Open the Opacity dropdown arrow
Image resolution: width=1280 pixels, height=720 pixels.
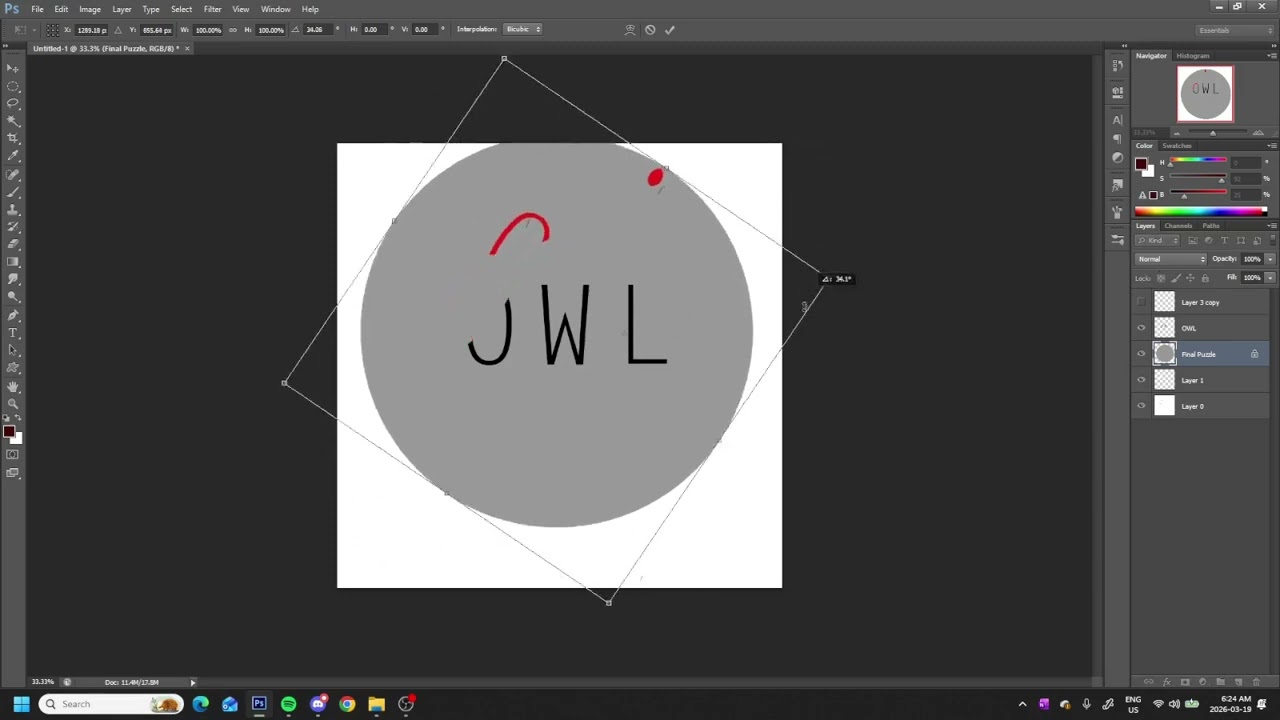point(1270,259)
